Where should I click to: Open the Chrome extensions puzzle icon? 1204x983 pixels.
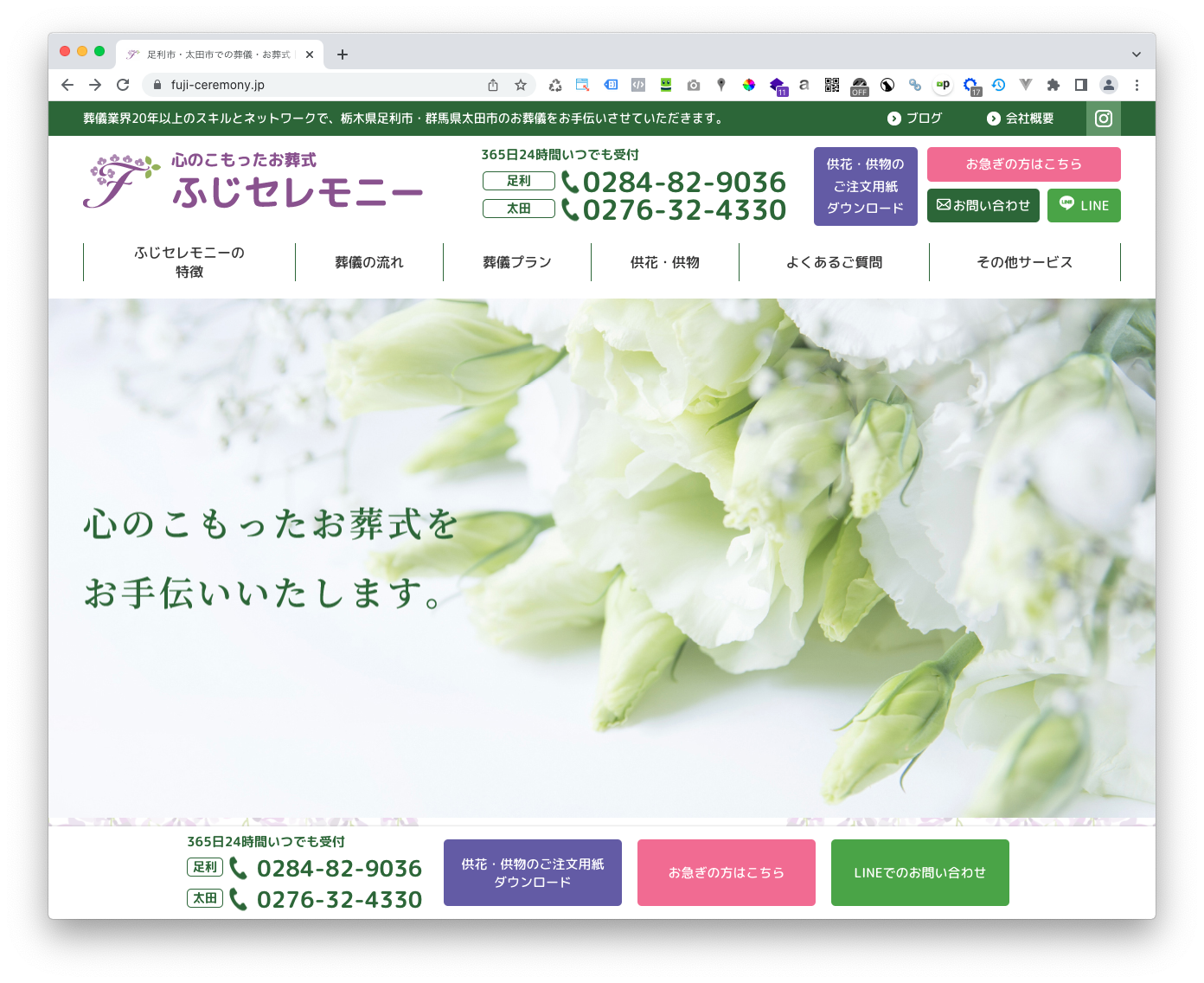[x=1053, y=85]
